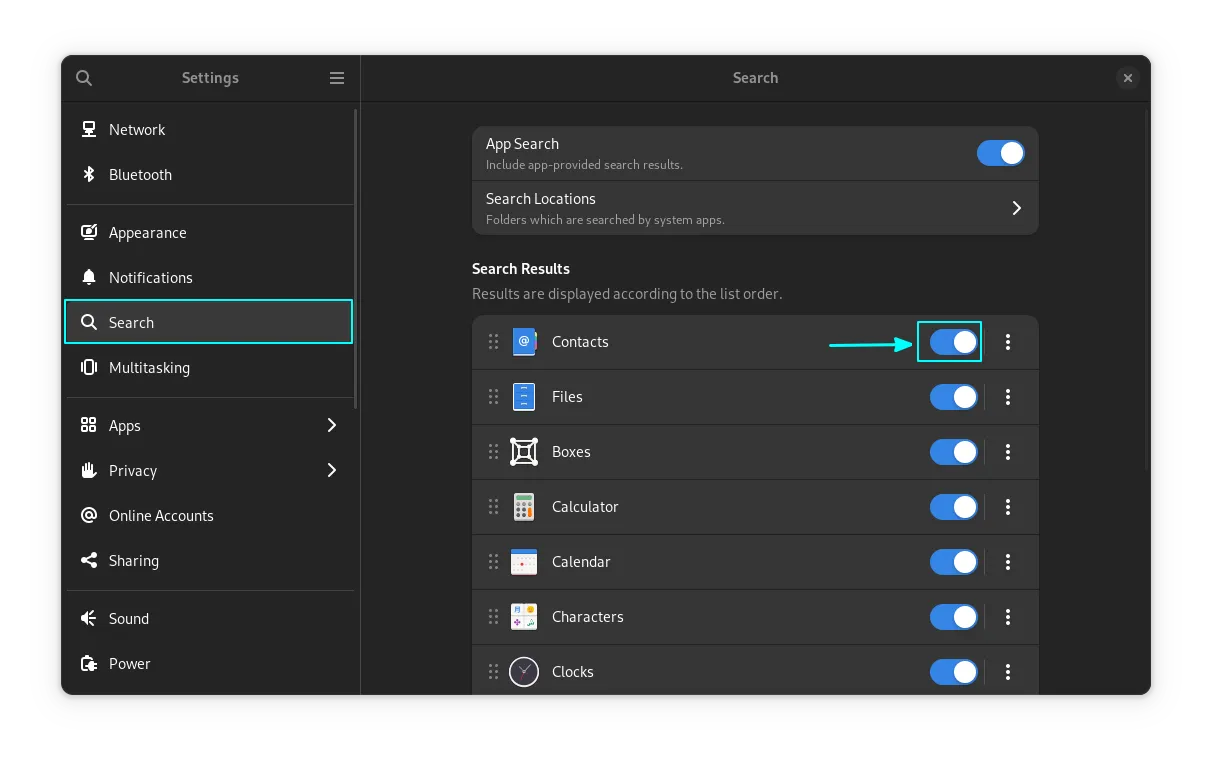The width and height of the screenshot is (1212, 762).
Task: Toggle off Characters search results
Action: (x=953, y=617)
